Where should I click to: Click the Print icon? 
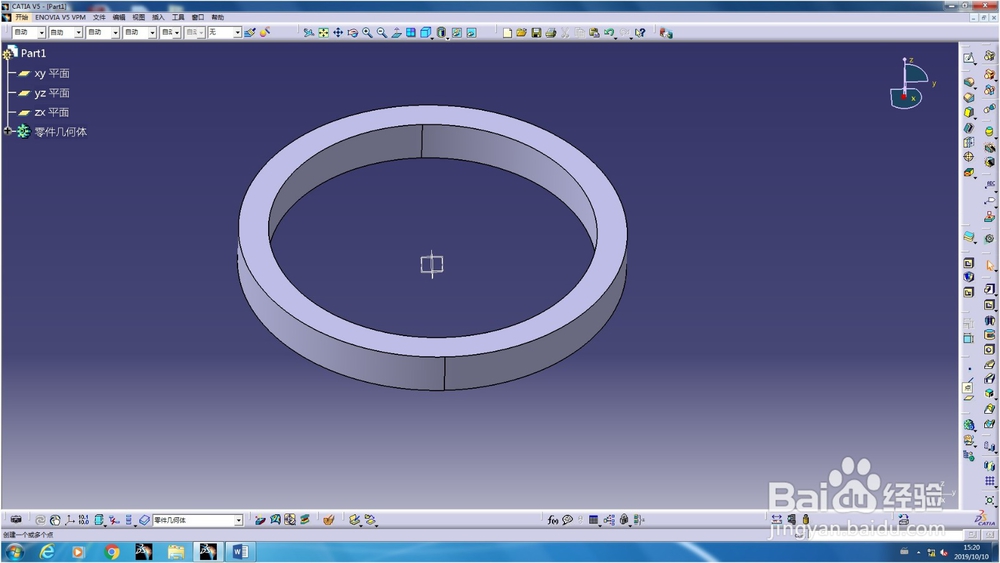click(551, 33)
